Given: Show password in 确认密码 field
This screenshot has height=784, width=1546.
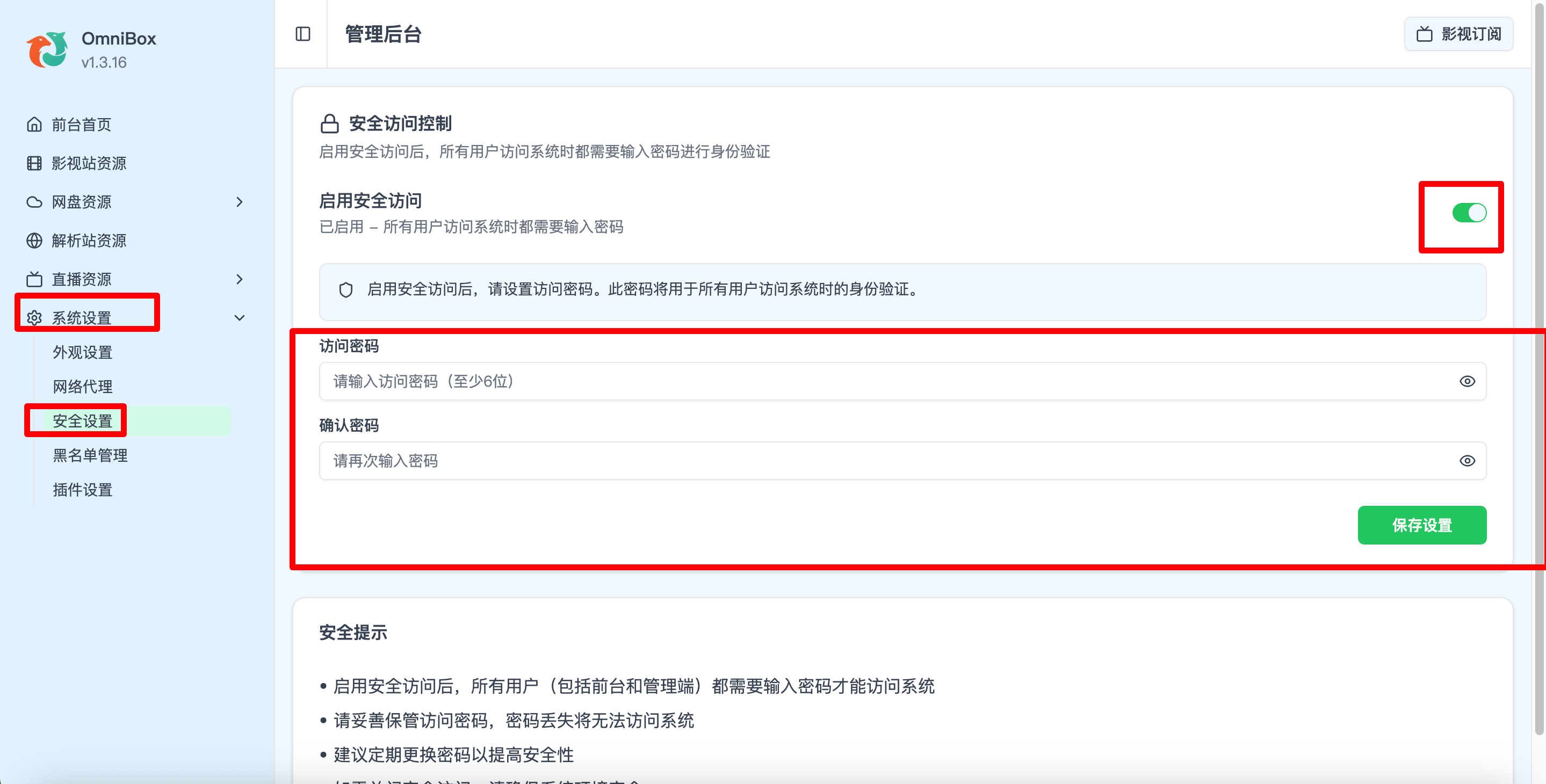Looking at the screenshot, I should click(x=1467, y=461).
